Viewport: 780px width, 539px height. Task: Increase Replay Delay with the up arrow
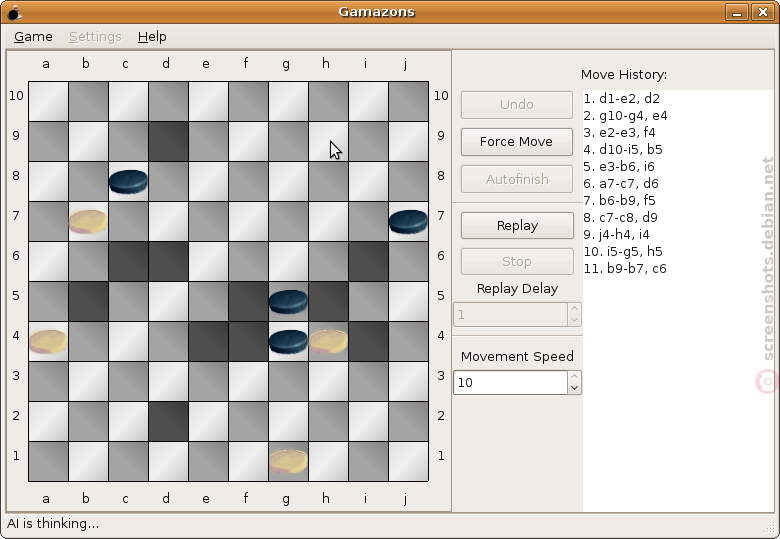click(574, 309)
